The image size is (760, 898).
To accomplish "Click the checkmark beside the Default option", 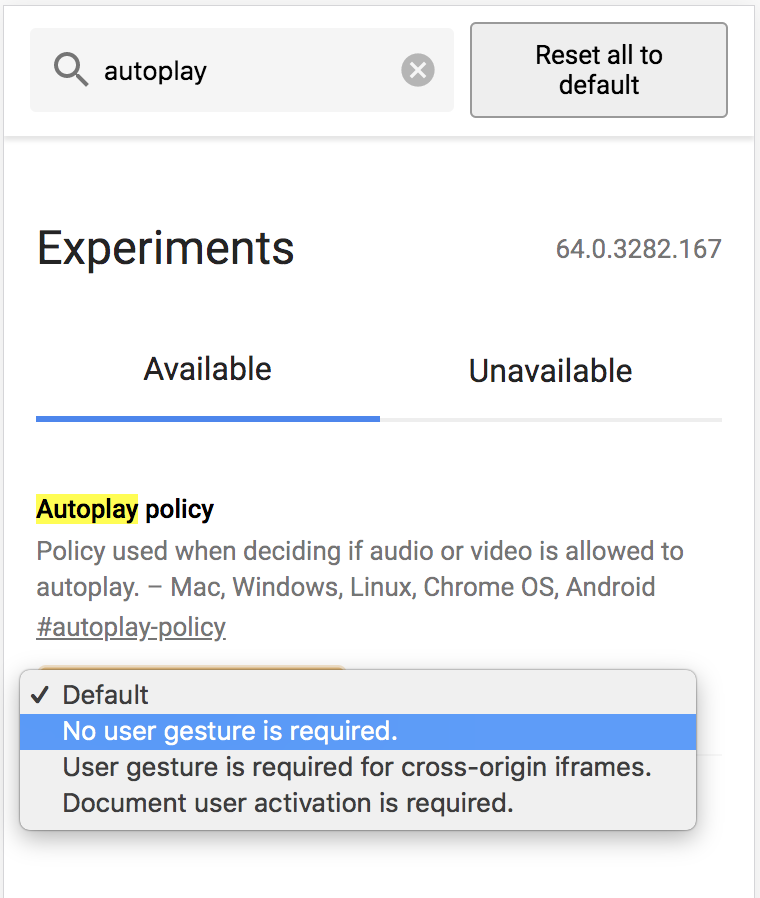I will coord(41,694).
